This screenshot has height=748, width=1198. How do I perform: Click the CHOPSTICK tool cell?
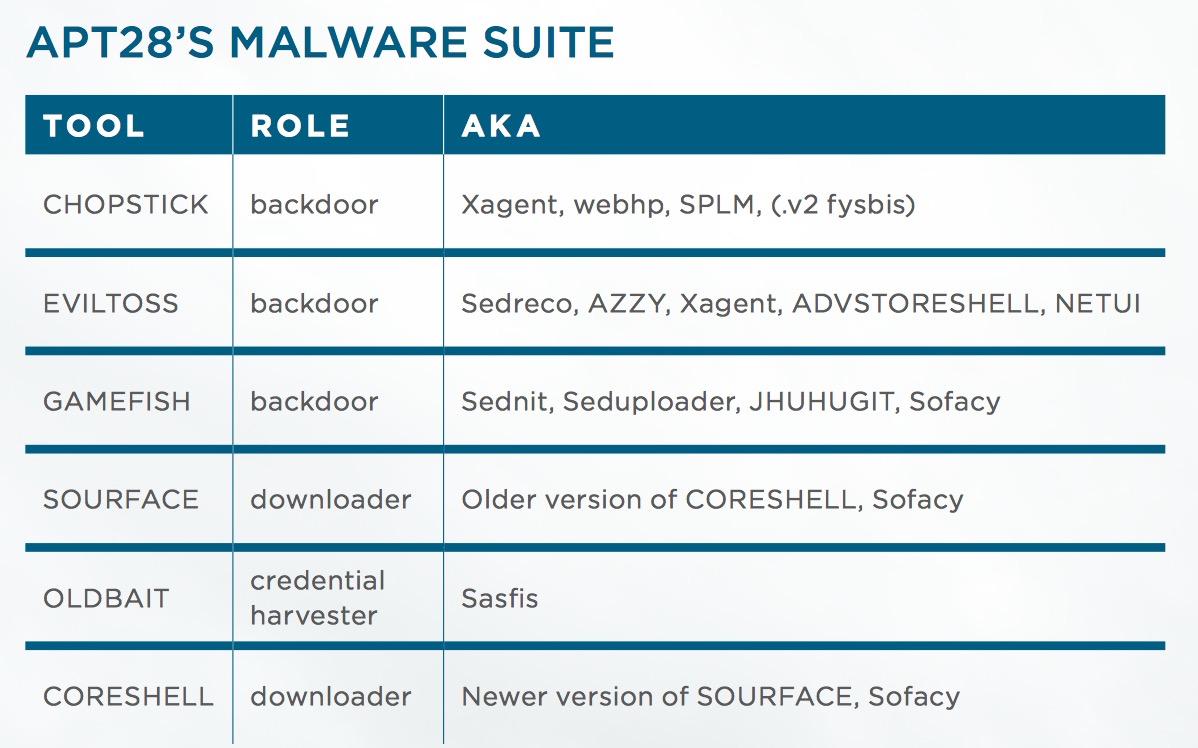pos(126,205)
